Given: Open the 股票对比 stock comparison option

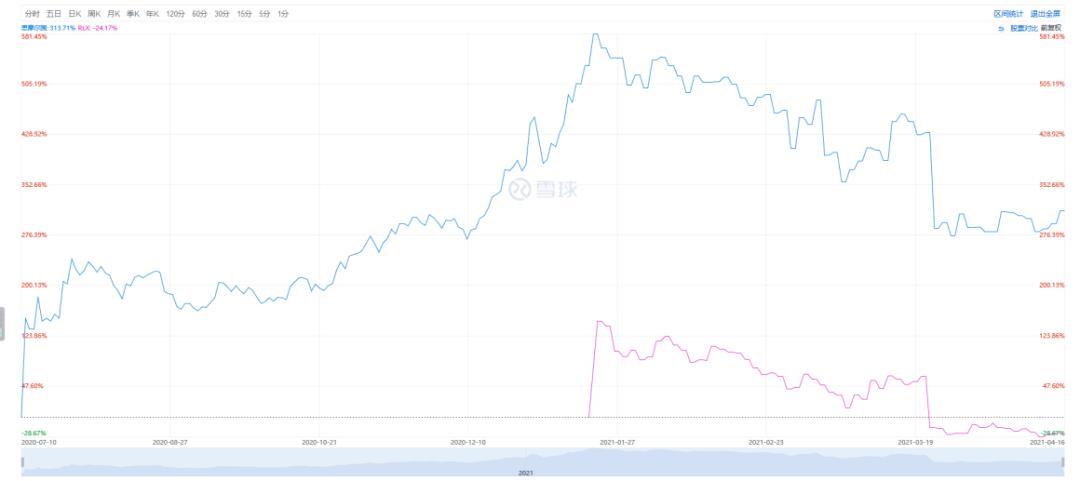Looking at the screenshot, I should [1023, 28].
